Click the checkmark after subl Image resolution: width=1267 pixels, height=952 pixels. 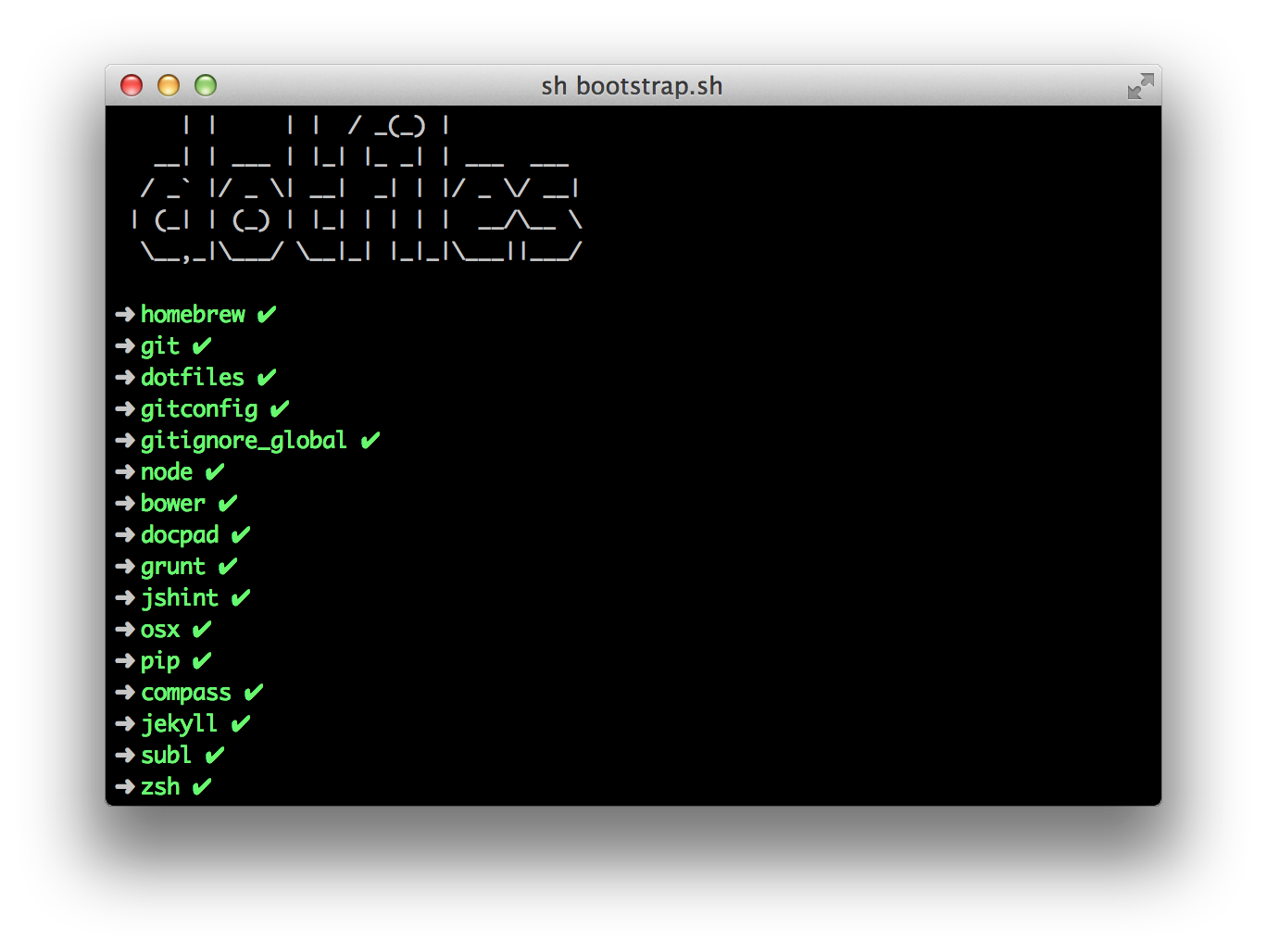(215, 756)
